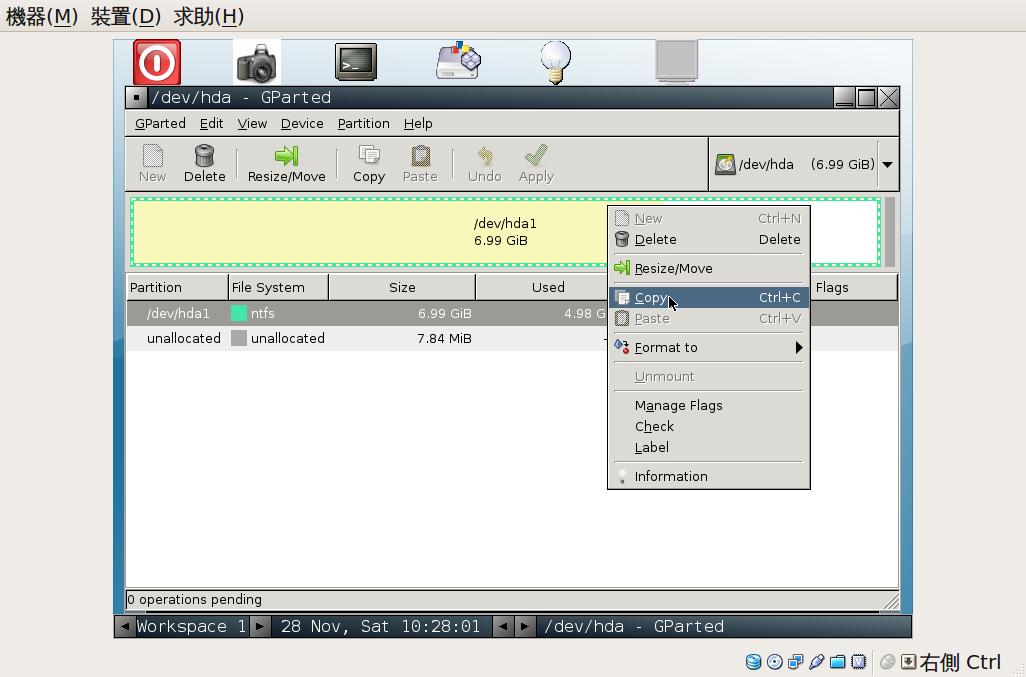Click the Undo toolbar button

[x=485, y=164]
